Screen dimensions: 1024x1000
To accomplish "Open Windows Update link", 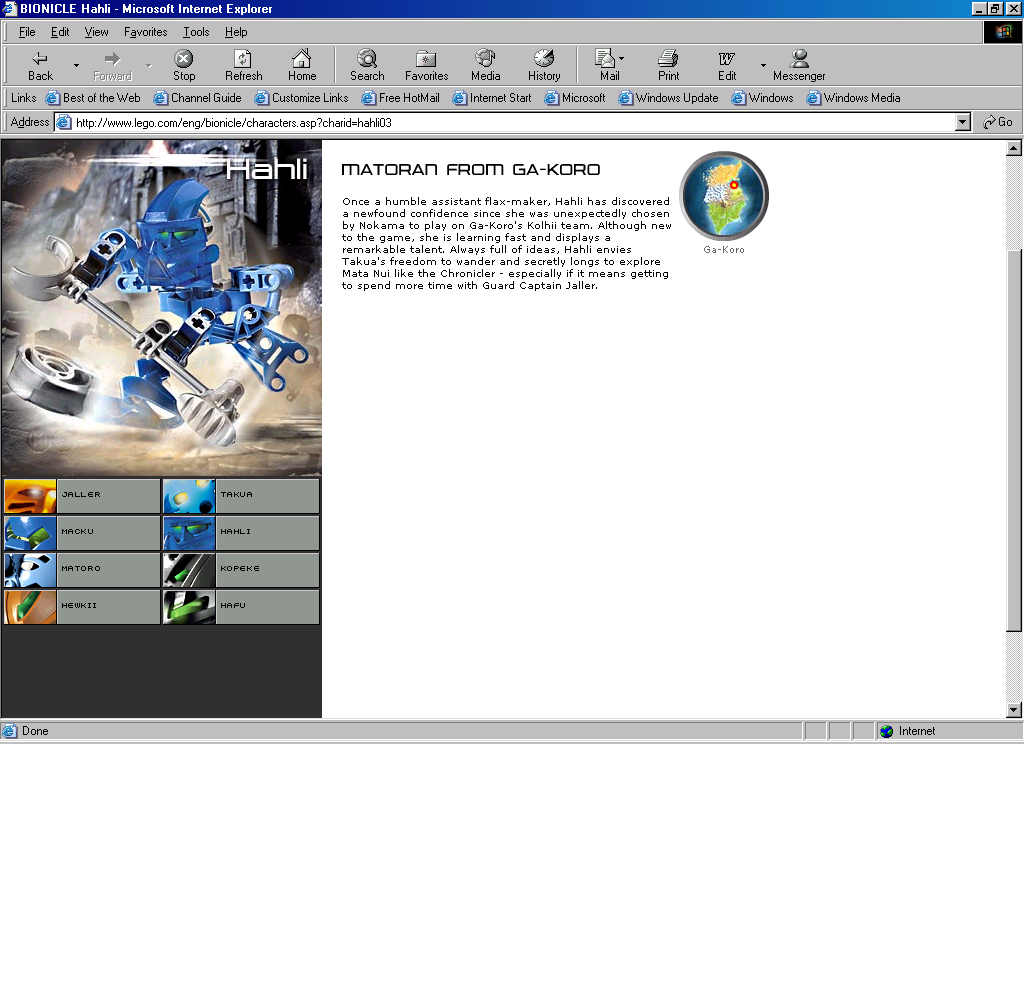I will pos(669,98).
